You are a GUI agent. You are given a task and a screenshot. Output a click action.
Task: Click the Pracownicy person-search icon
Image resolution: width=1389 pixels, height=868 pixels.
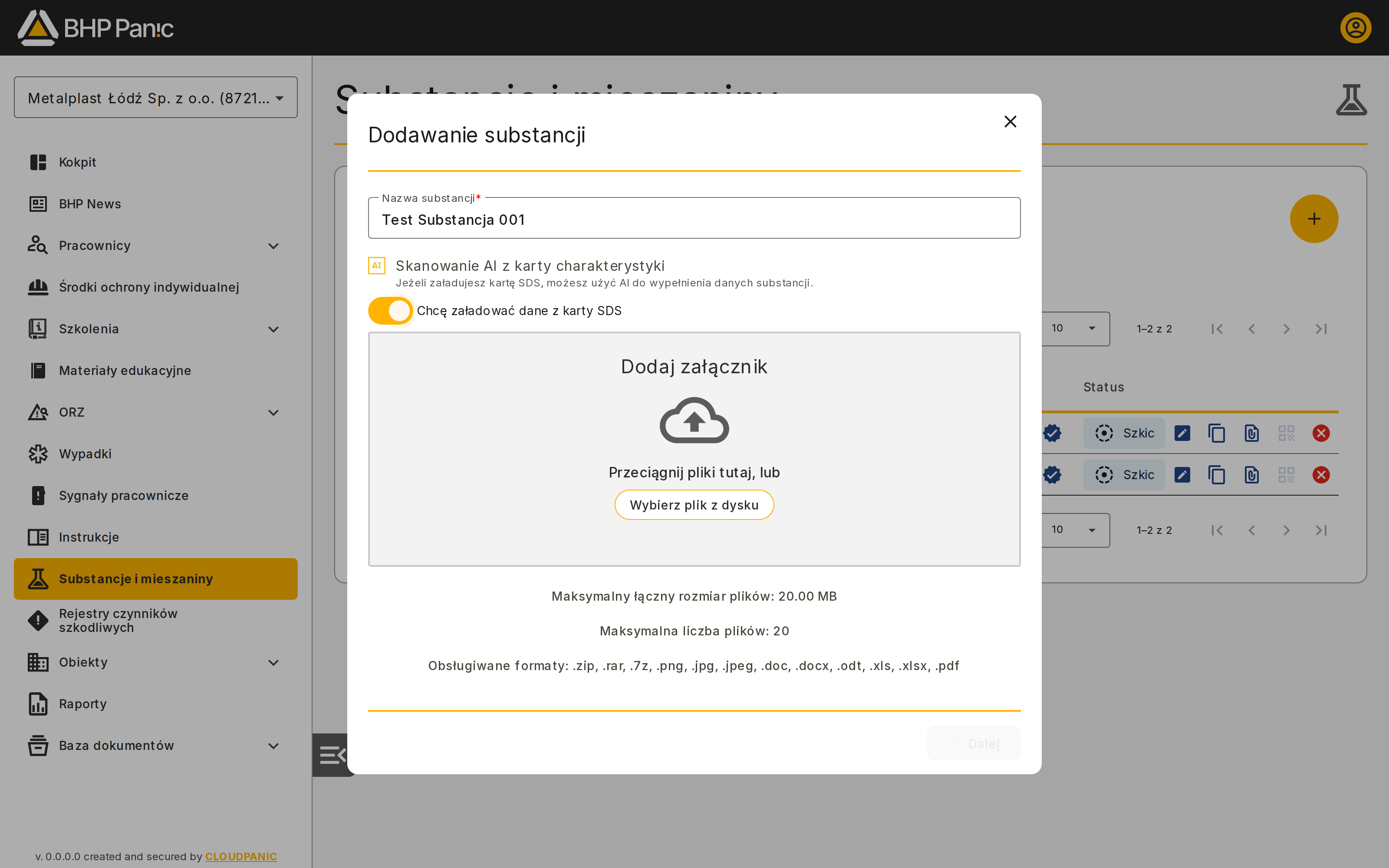coord(38,245)
